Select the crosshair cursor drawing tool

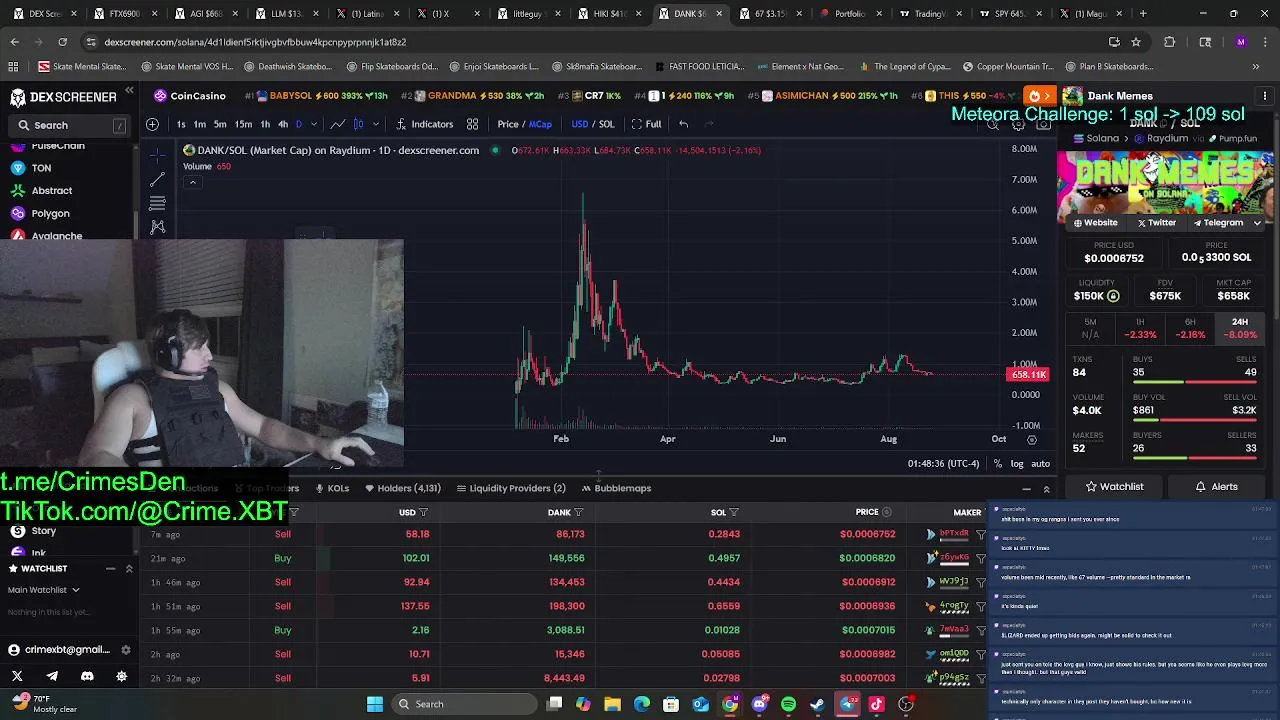(157, 155)
